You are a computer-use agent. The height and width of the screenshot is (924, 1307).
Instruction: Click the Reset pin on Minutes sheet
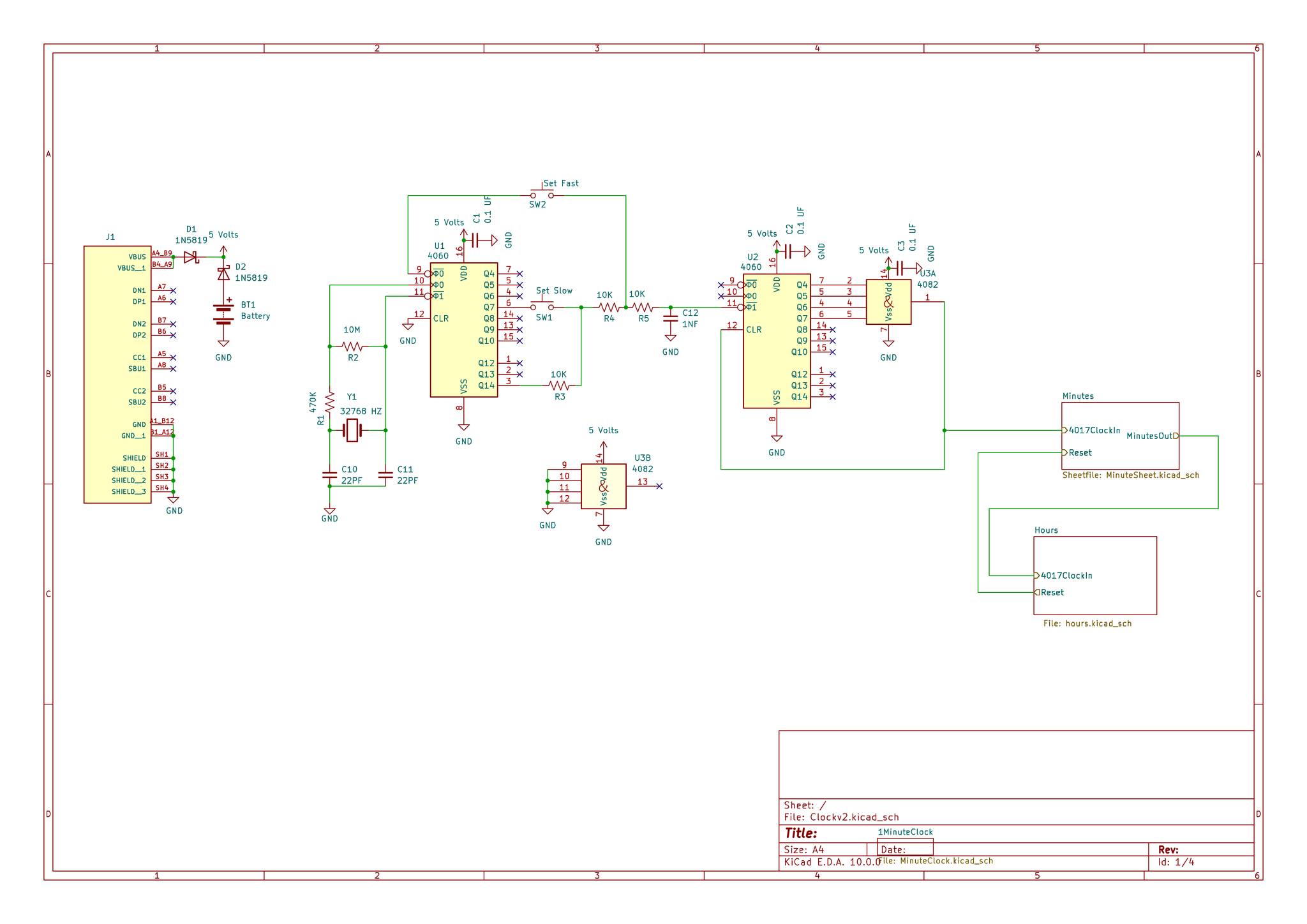[x=1077, y=452]
